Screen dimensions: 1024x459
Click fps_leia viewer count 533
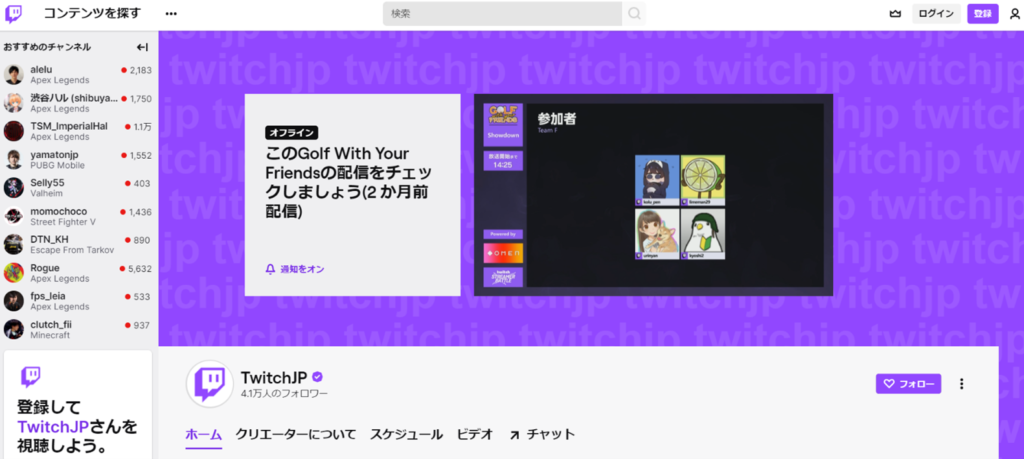coord(142,296)
